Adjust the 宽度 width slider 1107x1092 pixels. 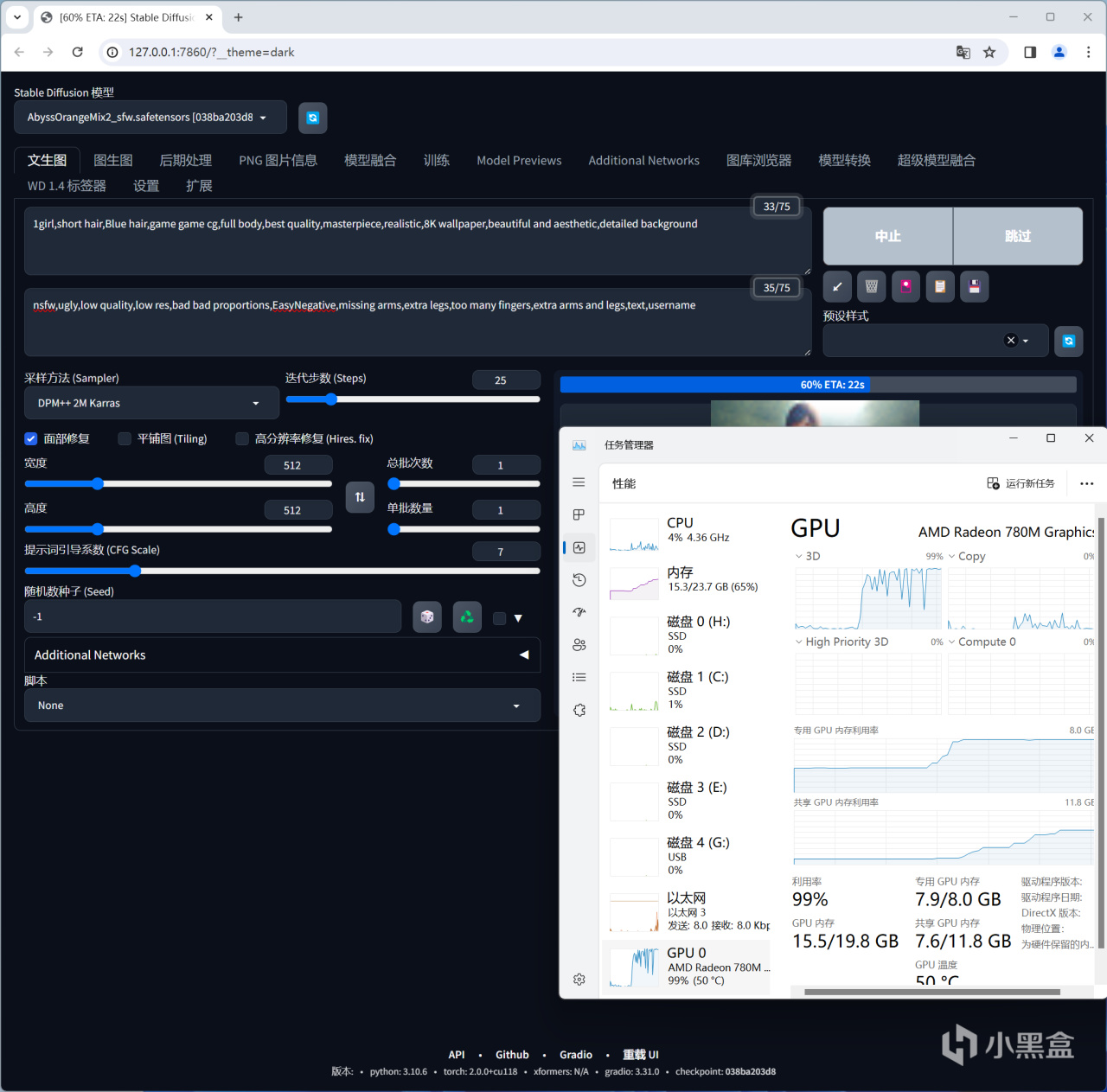pos(178,483)
